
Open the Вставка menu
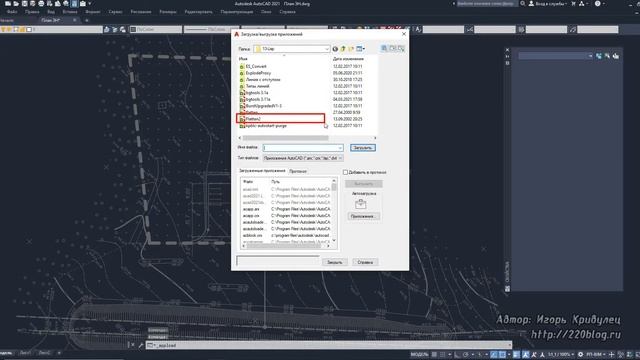coord(70,12)
